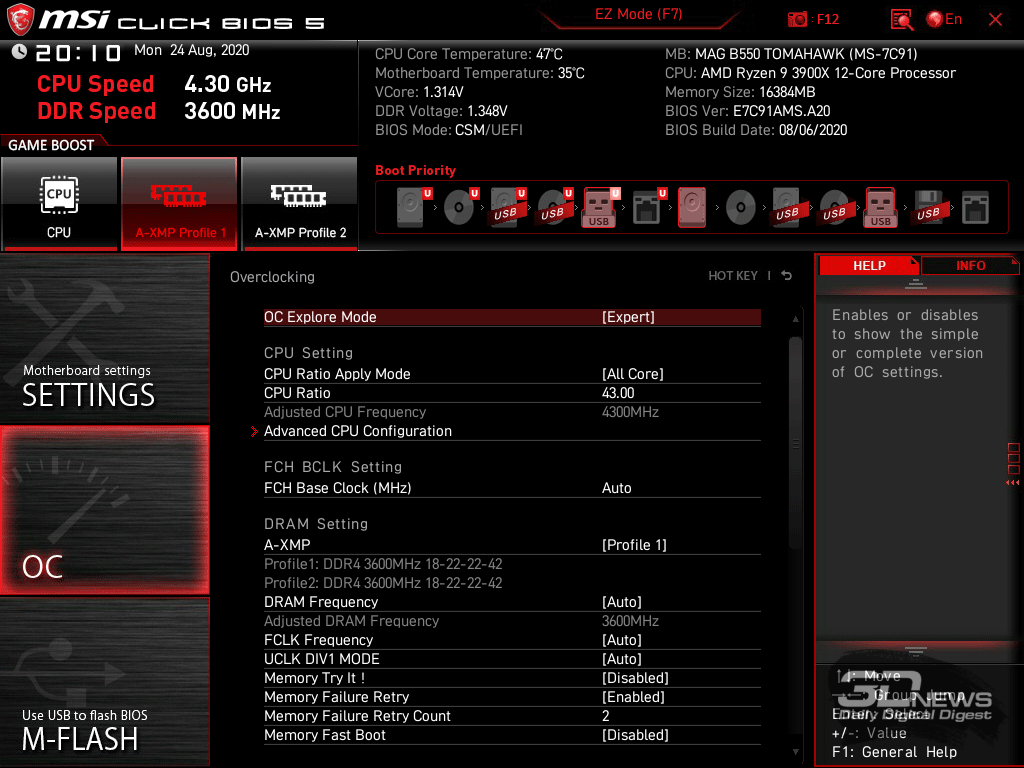Select the legacy USB CD/DVD boot icon
This screenshot has height=768, width=1024.
pyautogui.click(x=835, y=207)
